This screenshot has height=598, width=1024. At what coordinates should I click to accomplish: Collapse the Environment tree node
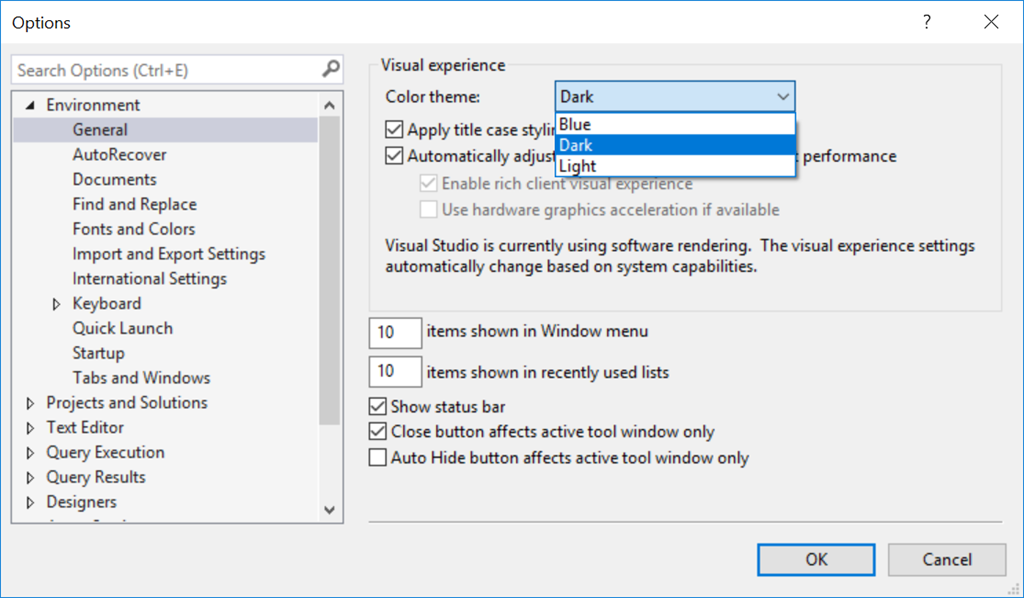tap(30, 104)
